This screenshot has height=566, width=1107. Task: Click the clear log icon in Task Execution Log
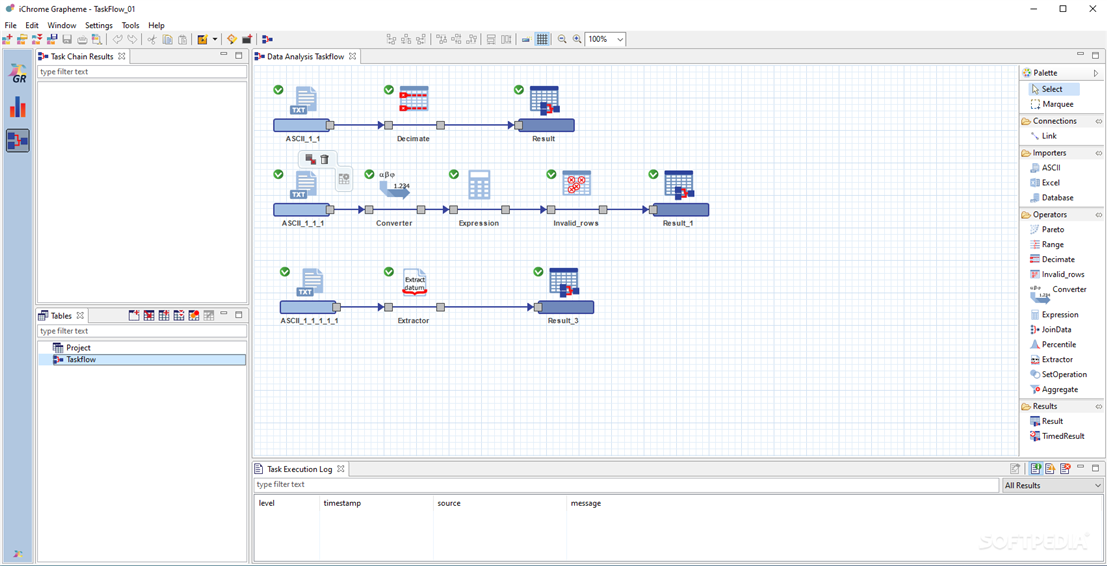click(x=1015, y=468)
